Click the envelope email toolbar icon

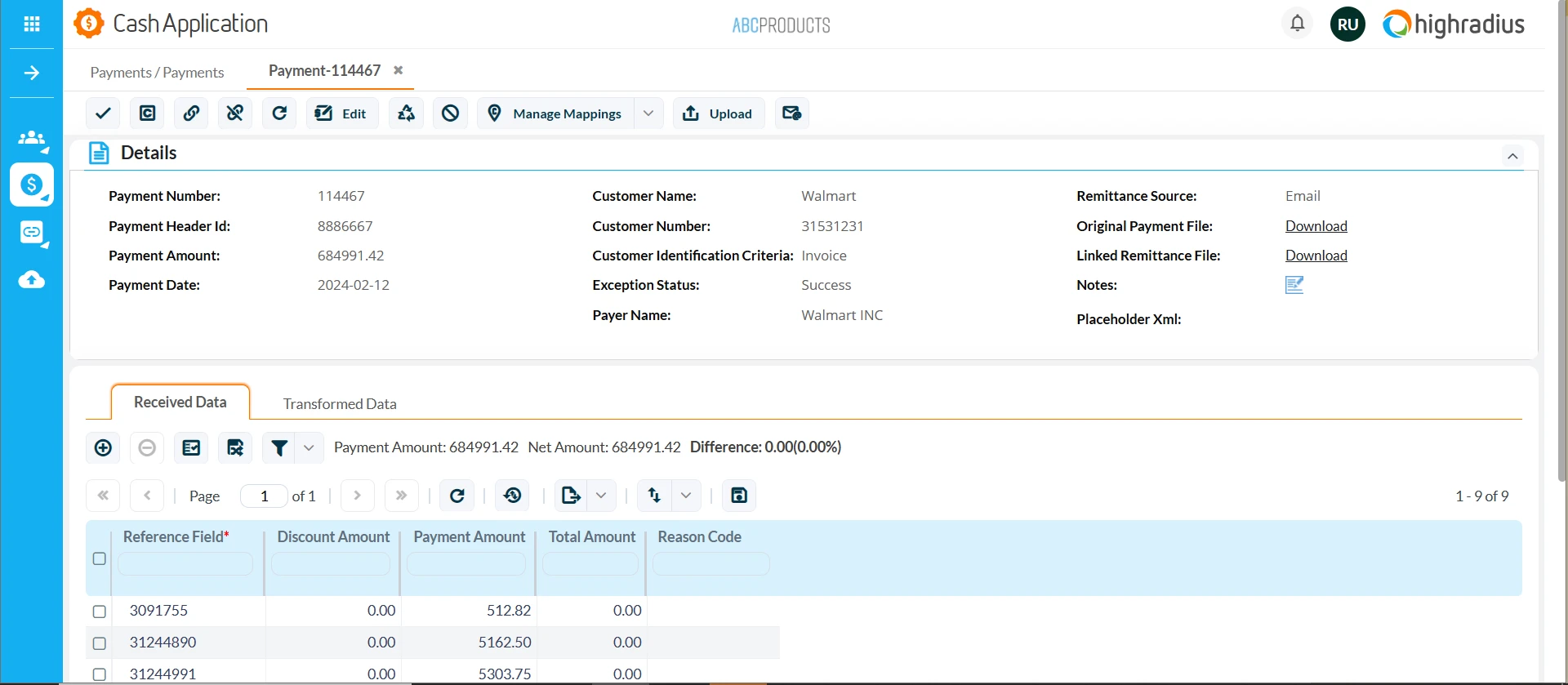pos(792,113)
